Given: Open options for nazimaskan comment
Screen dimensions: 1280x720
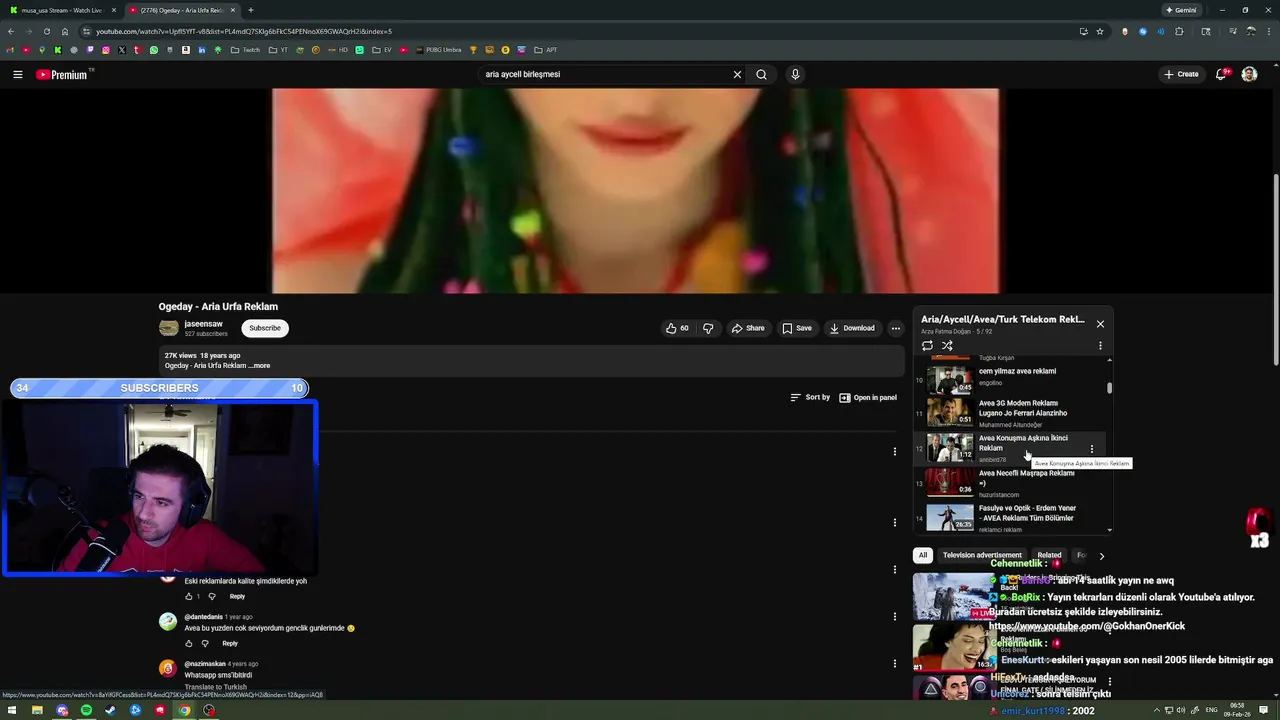Looking at the screenshot, I should 894,664.
